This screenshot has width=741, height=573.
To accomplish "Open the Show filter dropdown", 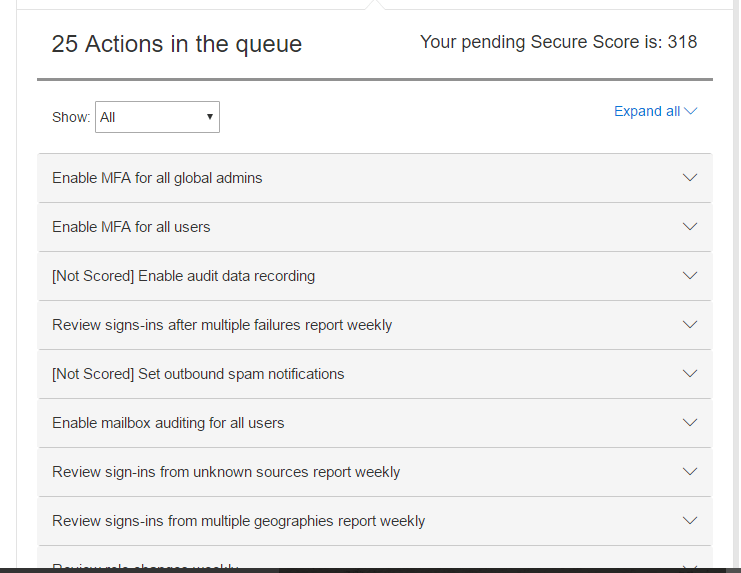I will click(157, 117).
